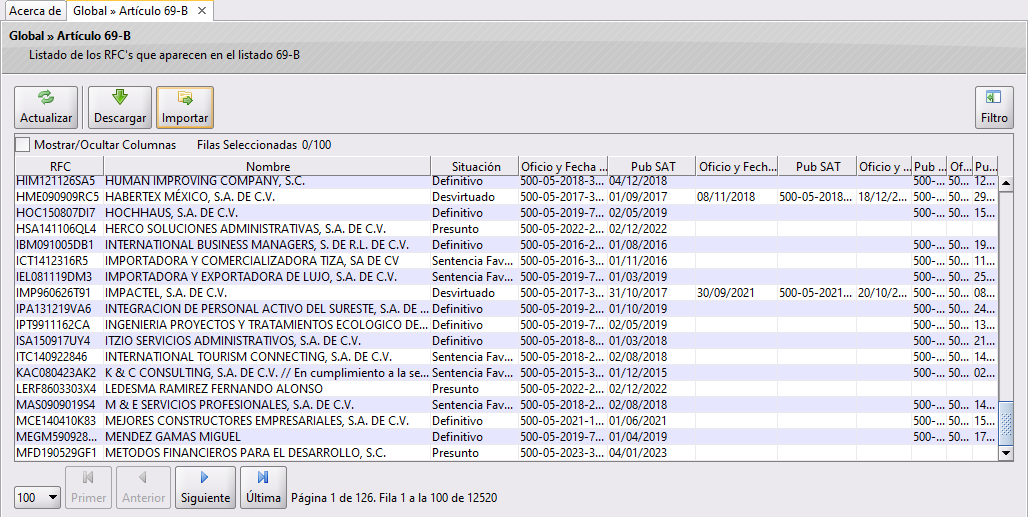Sort by the Situación column header
1028x517 pixels.
click(x=475, y=166)
